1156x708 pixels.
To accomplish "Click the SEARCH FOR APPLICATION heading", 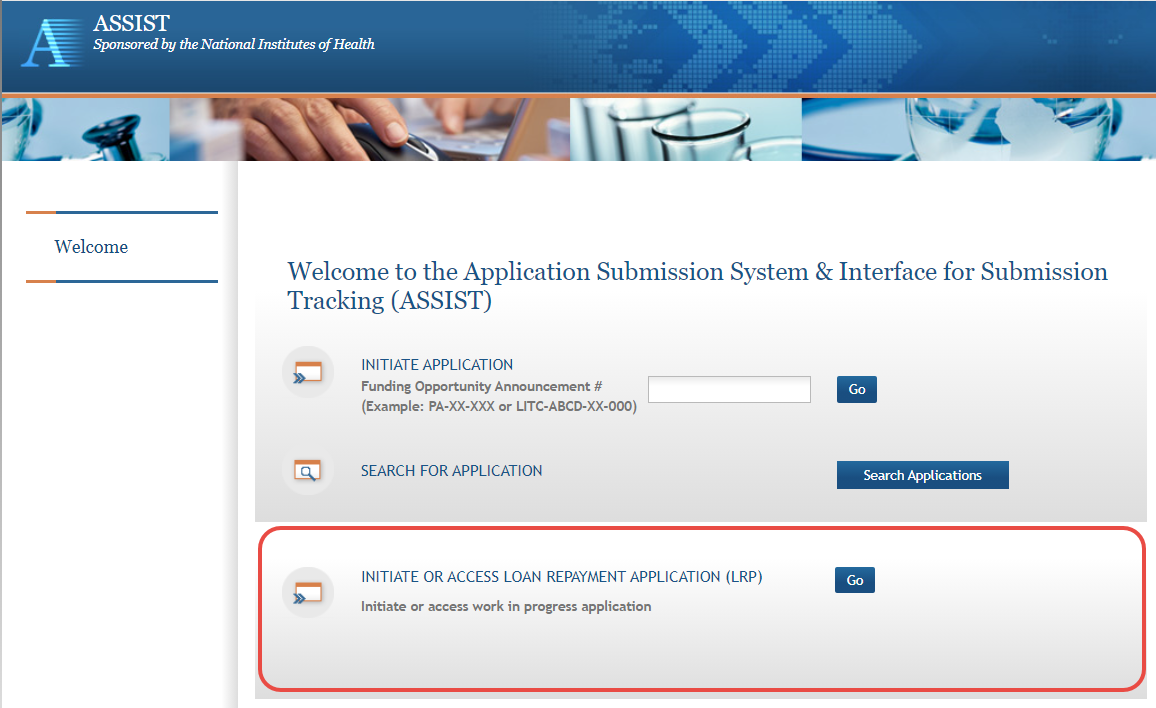I will pos(451,471).
